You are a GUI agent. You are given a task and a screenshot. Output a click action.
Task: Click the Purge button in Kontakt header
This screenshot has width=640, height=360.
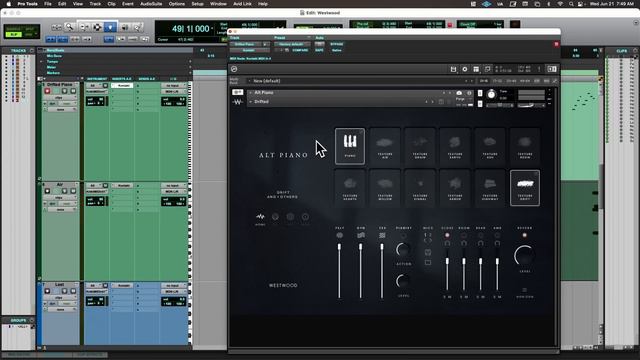coord(460,99)
